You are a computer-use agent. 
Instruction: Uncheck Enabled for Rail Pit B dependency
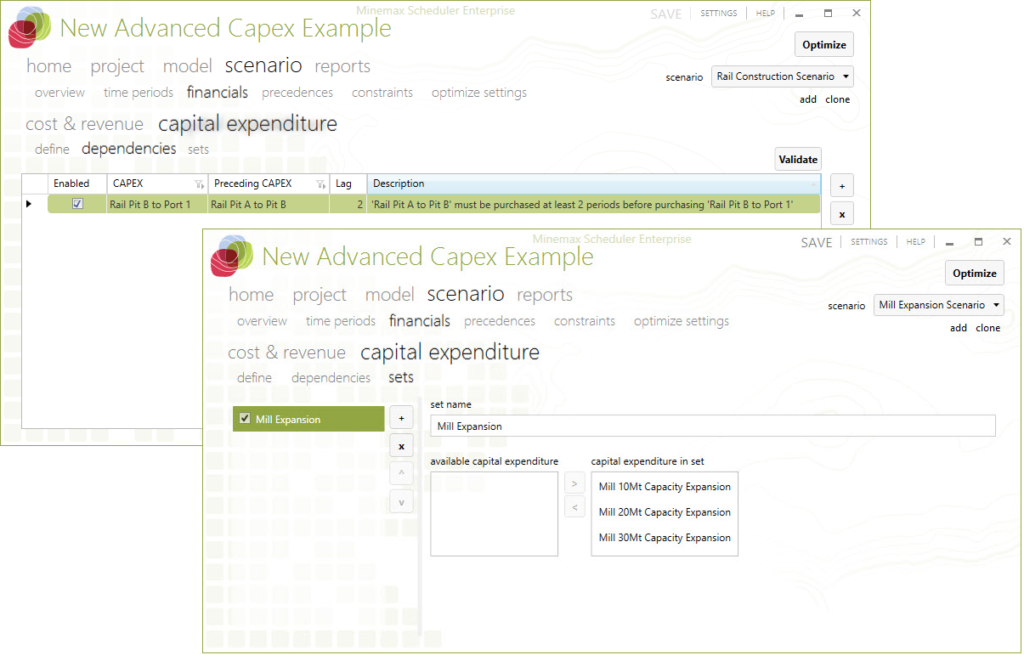tap(77, 204)
